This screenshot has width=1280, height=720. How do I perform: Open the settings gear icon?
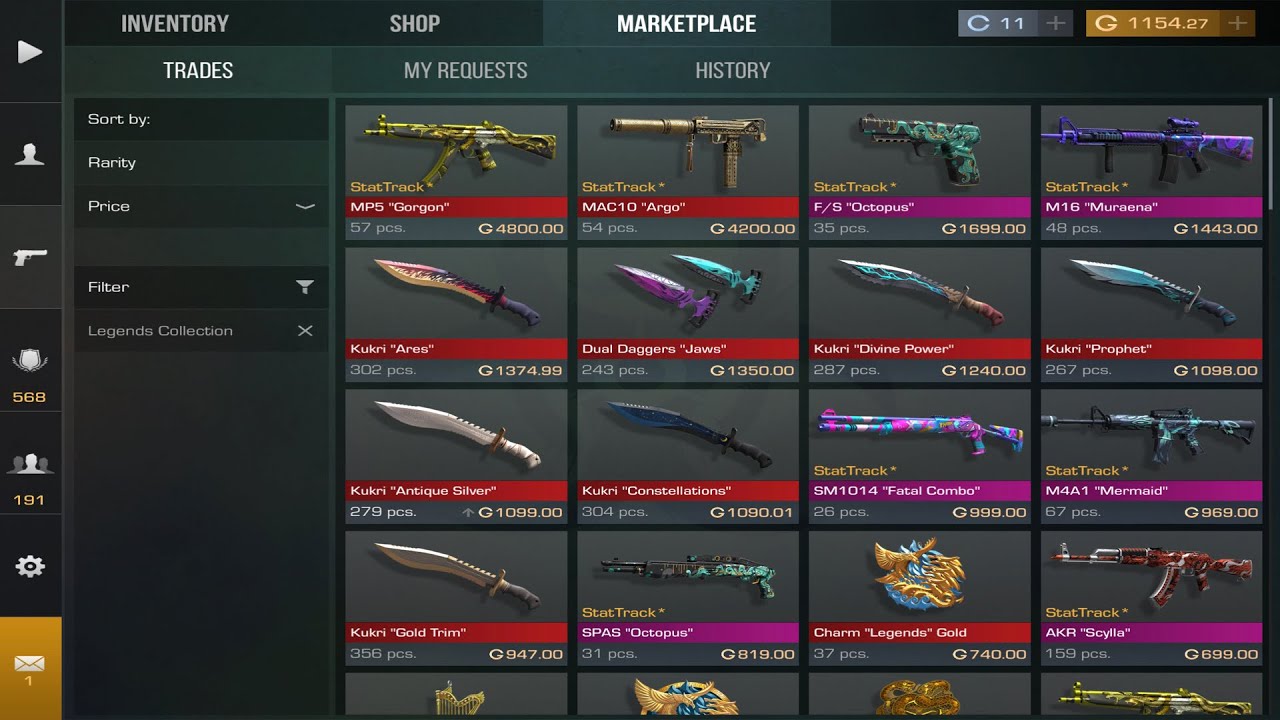pyautogui.click(x=30, y=567)
